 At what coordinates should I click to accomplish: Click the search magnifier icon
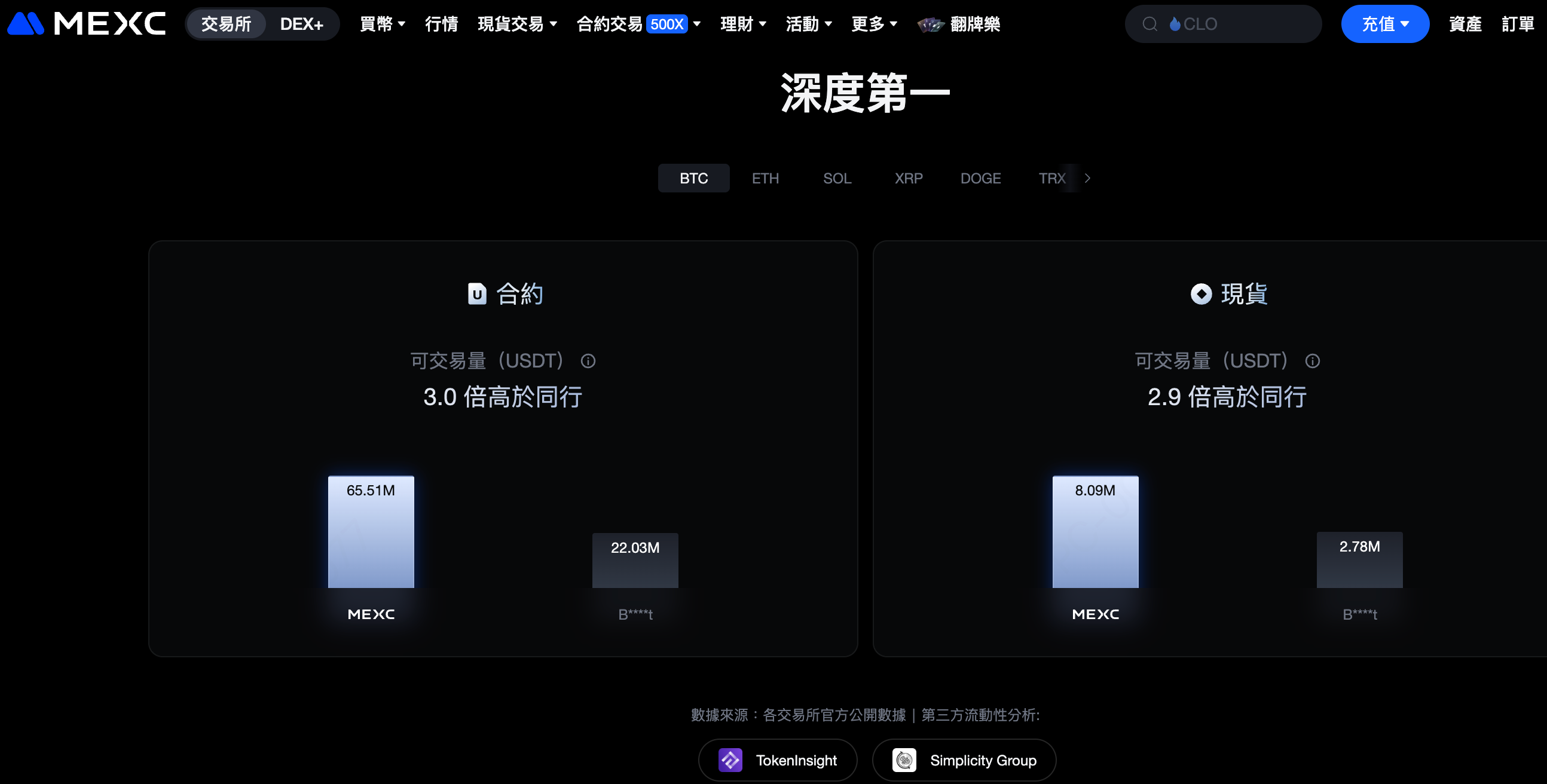tap(1149, 24)
